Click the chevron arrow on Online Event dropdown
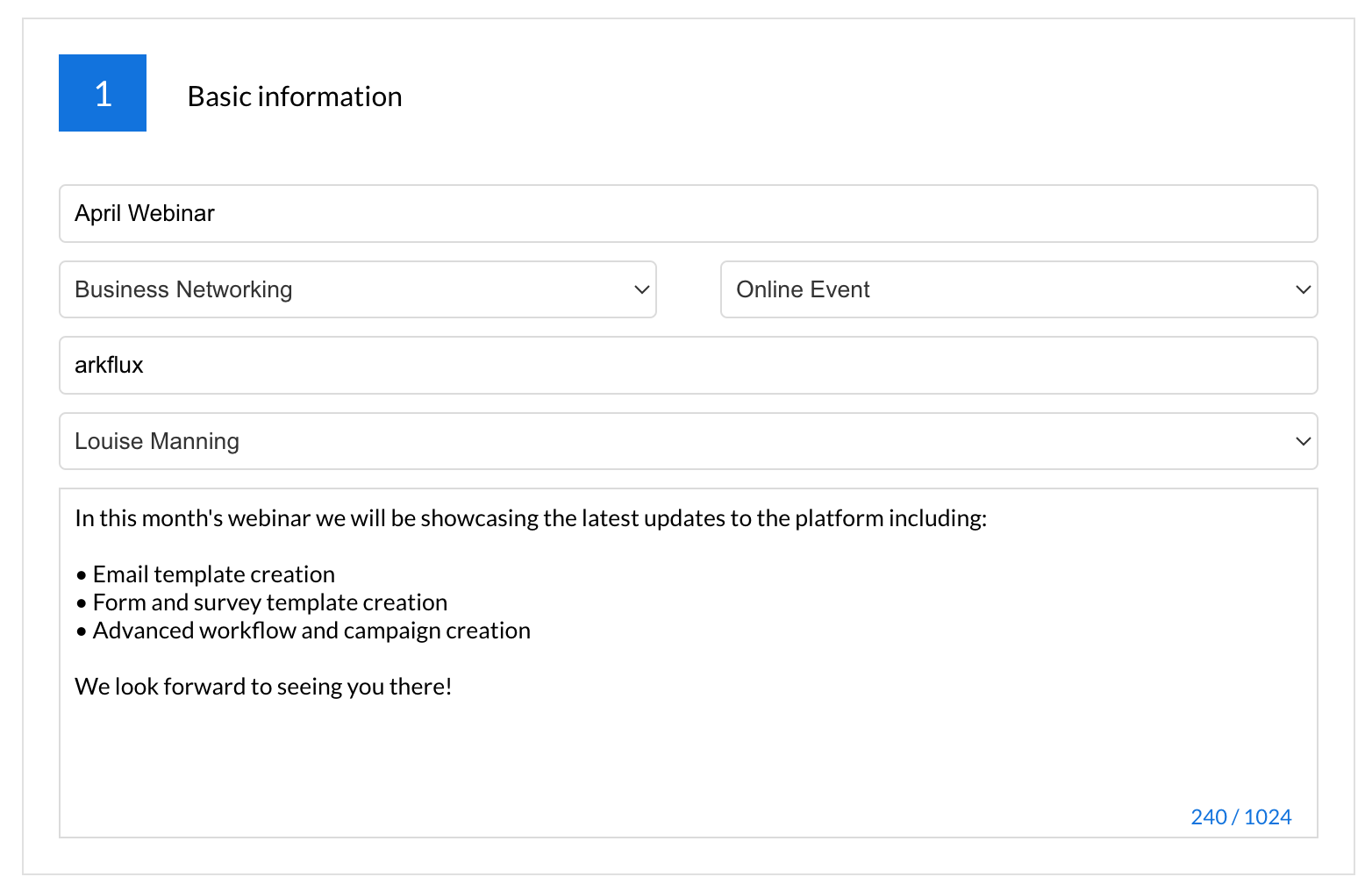This screenshot has width=1372, height=891. click(1303, 289)
